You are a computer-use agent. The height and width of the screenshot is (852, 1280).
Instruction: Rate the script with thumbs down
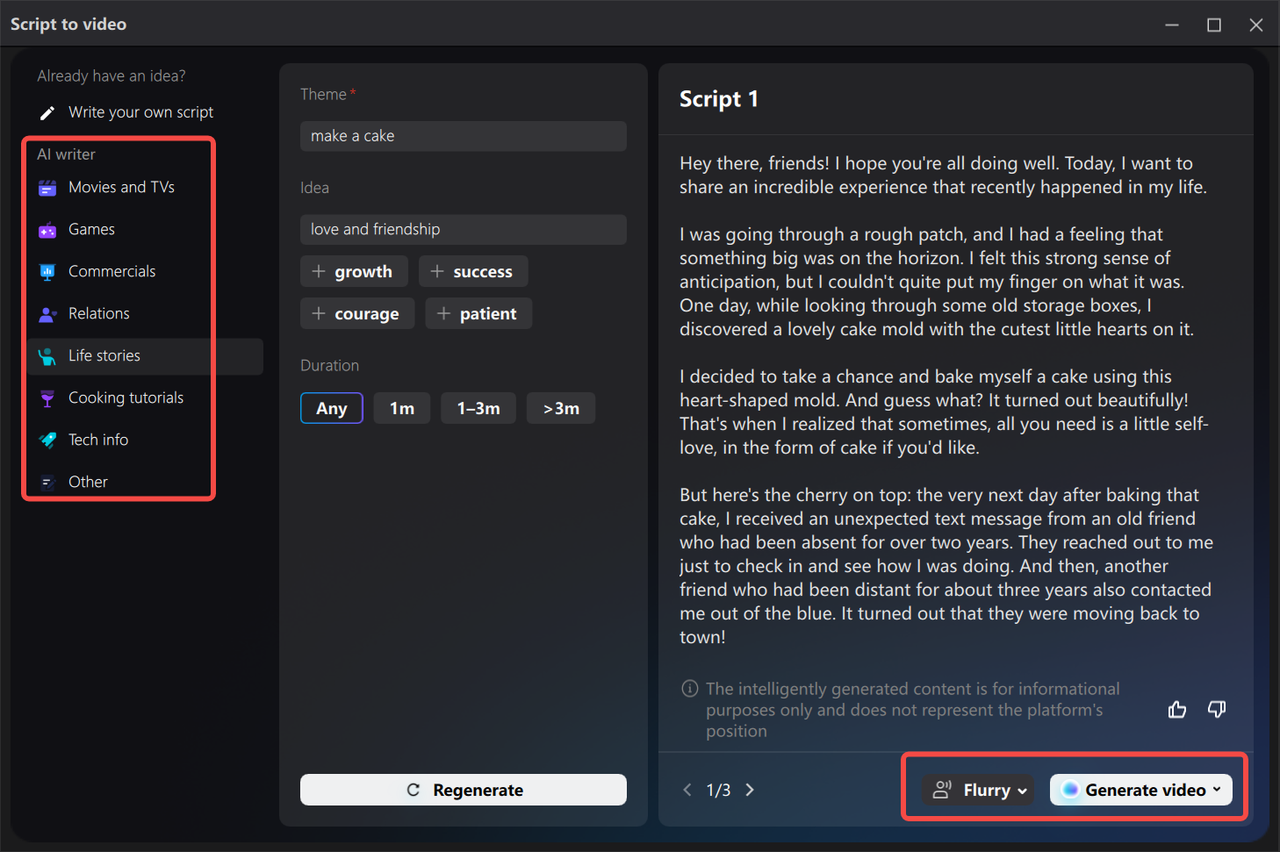pyautogui.click(x=1217, y=709)
